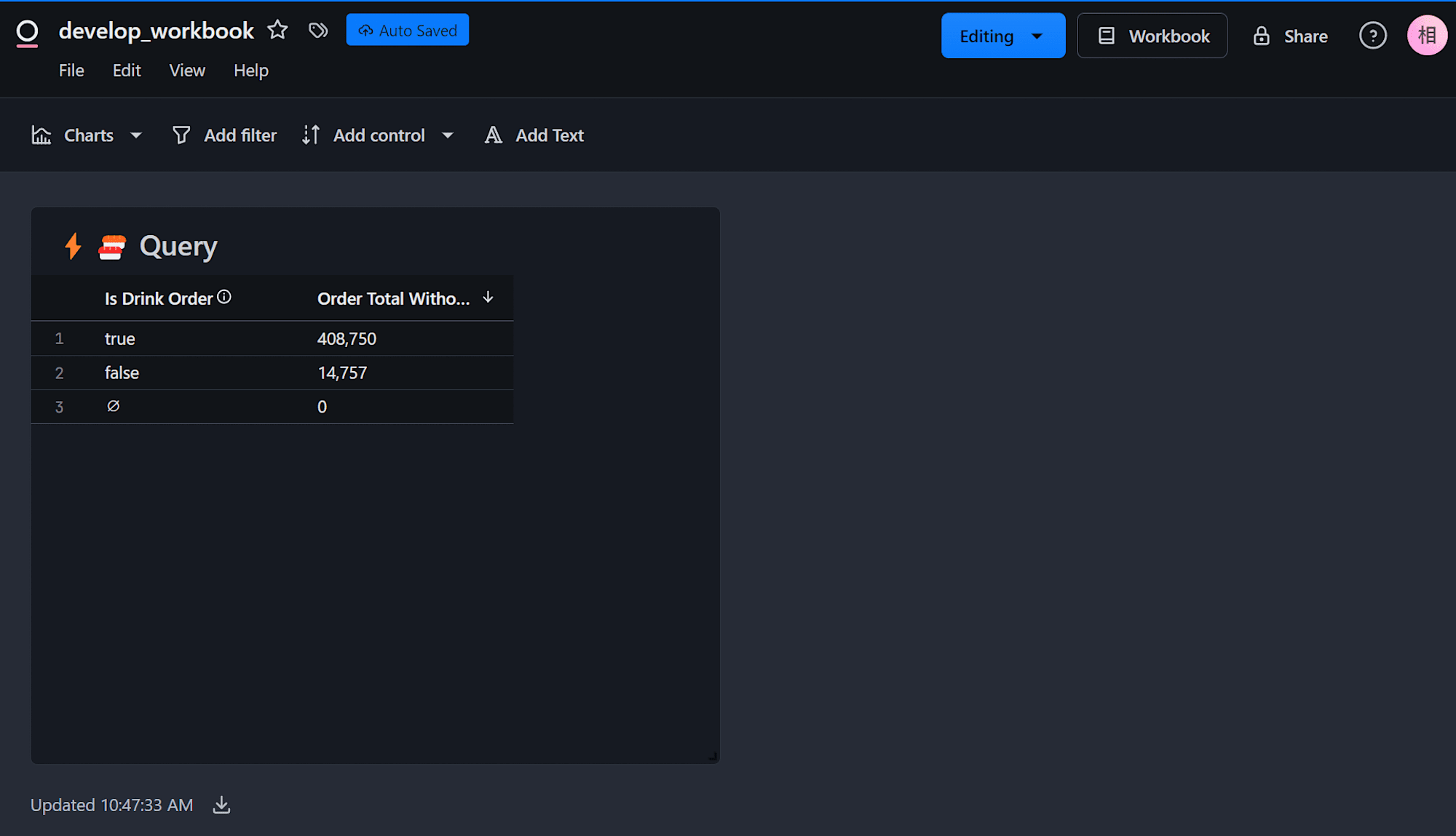Viewport: 1456px width, 836px height.
Task: Click row number 1
Action: click(59, 339)
